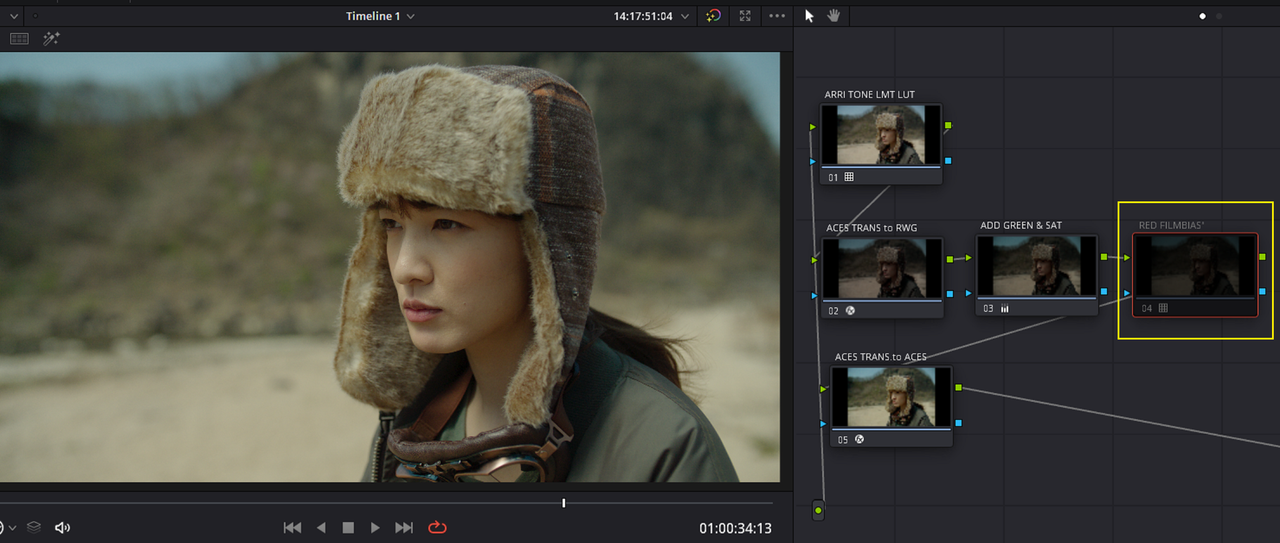Click the green RGB output of node 03
Screen dimensions: 1280x543
[x=1104, y=257]
